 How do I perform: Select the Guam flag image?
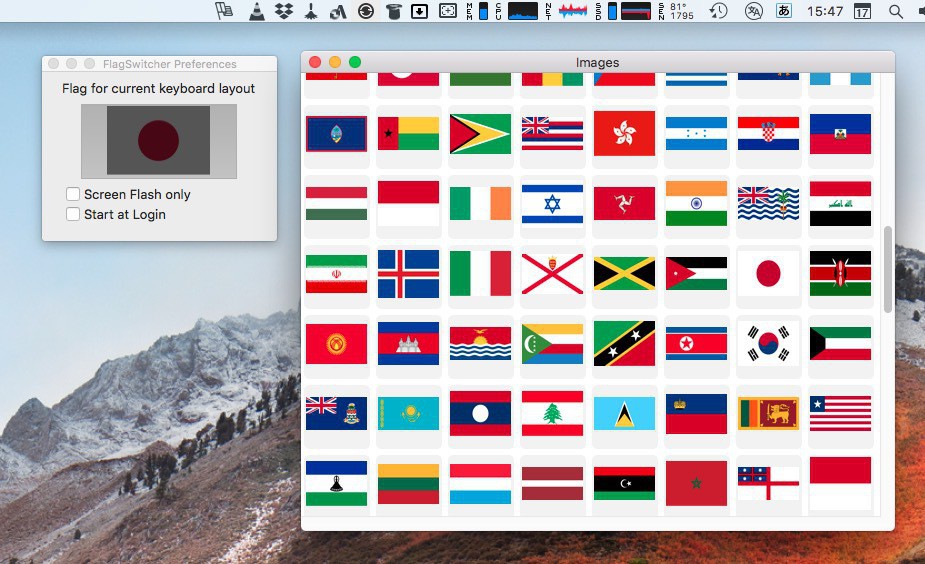click(336, 134)
